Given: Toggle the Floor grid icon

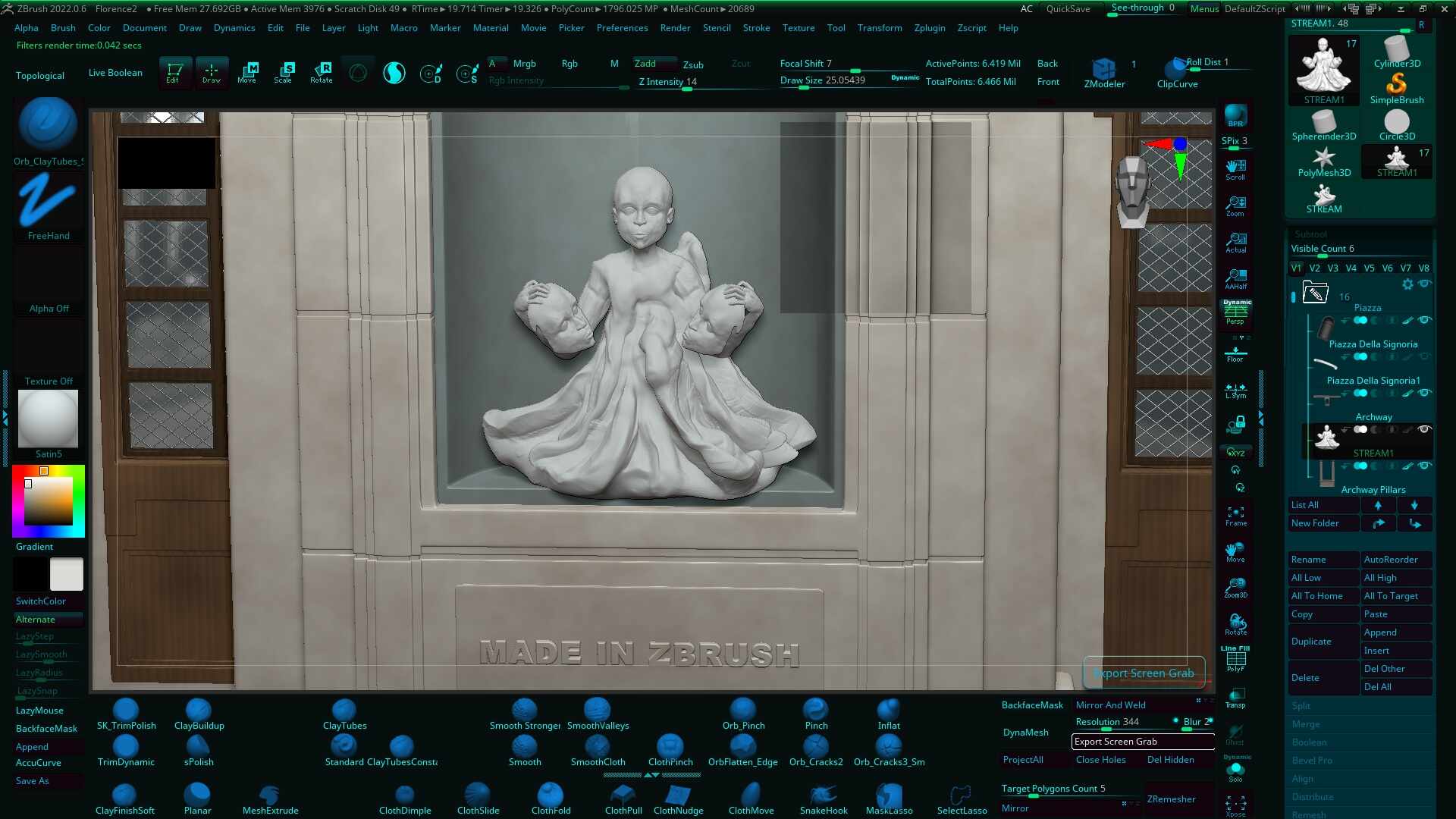Looking at the screenshot, I should pos(1235,353).
